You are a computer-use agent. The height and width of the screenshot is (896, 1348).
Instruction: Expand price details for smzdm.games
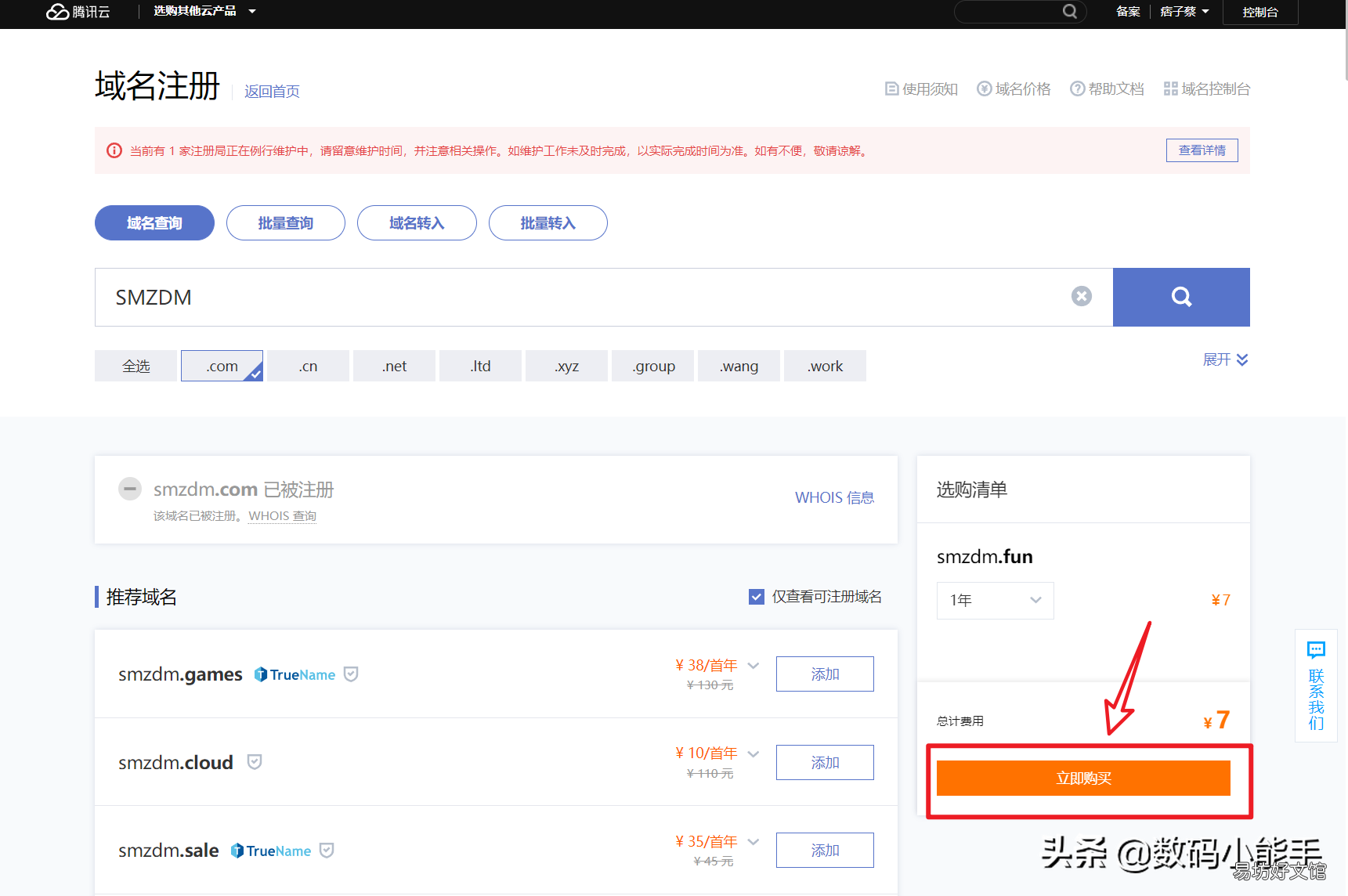(x=754, y=666)
